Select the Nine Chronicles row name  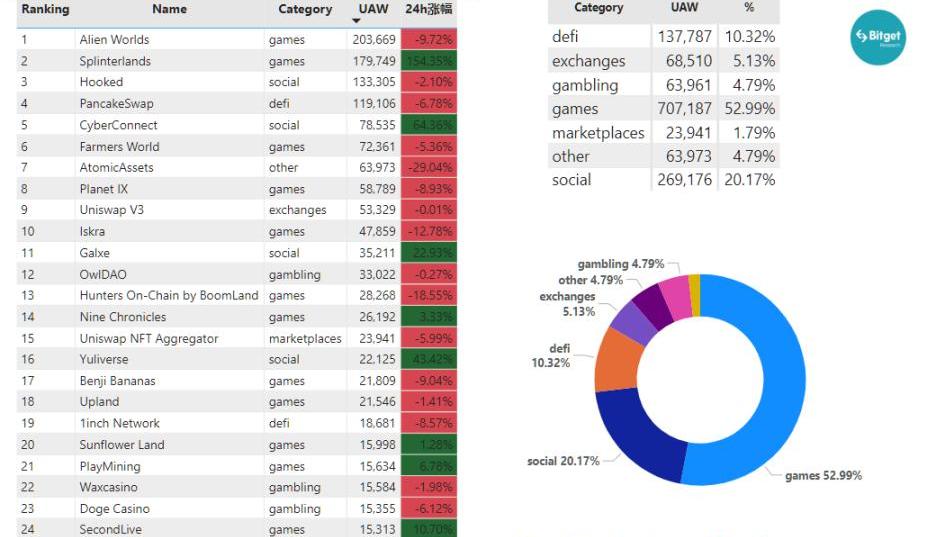123,317
